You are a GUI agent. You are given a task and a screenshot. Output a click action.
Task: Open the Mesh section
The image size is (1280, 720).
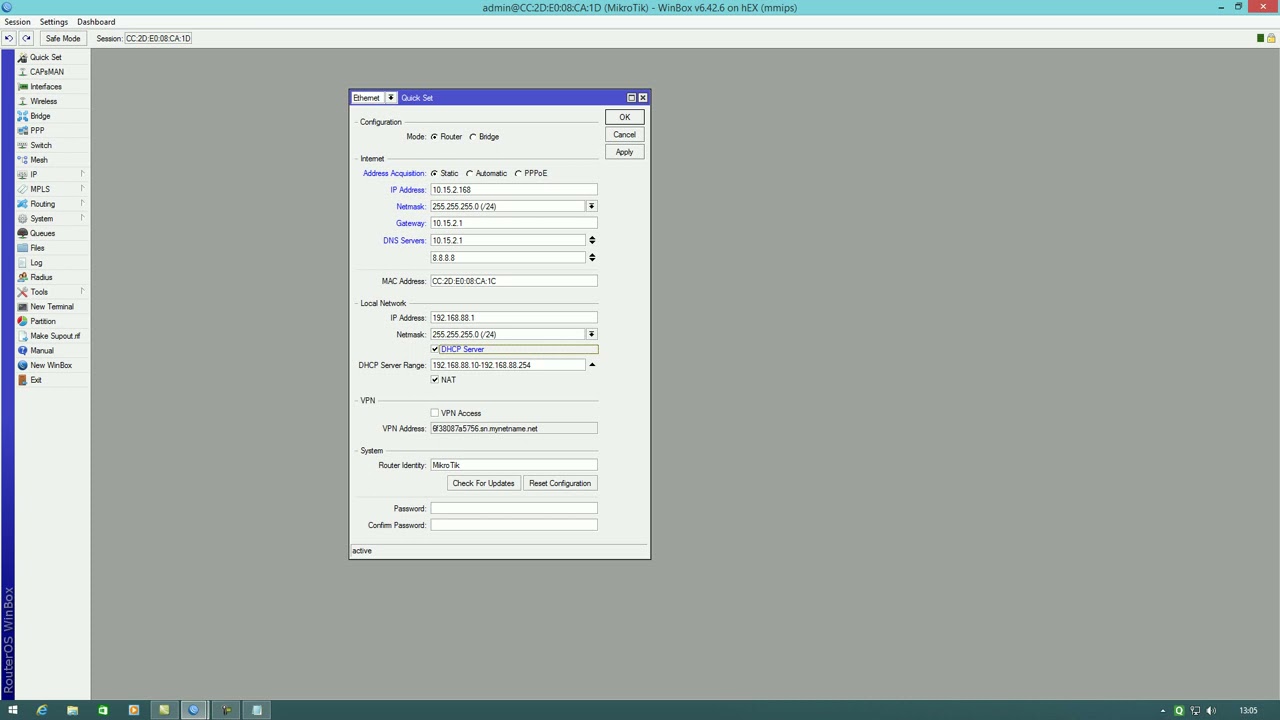pos(38,160)
